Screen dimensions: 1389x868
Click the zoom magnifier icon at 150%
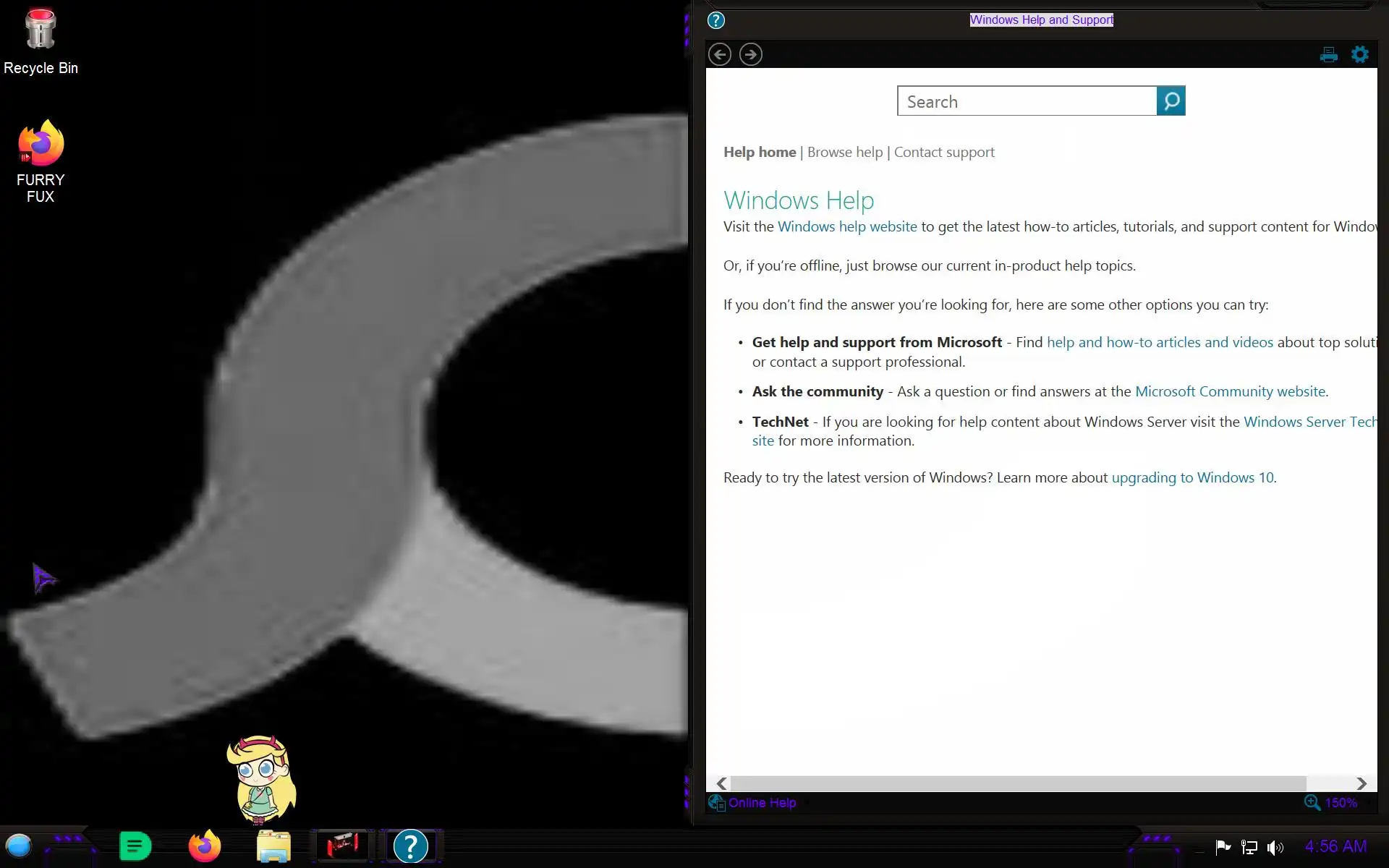(x=1312, y=802)
